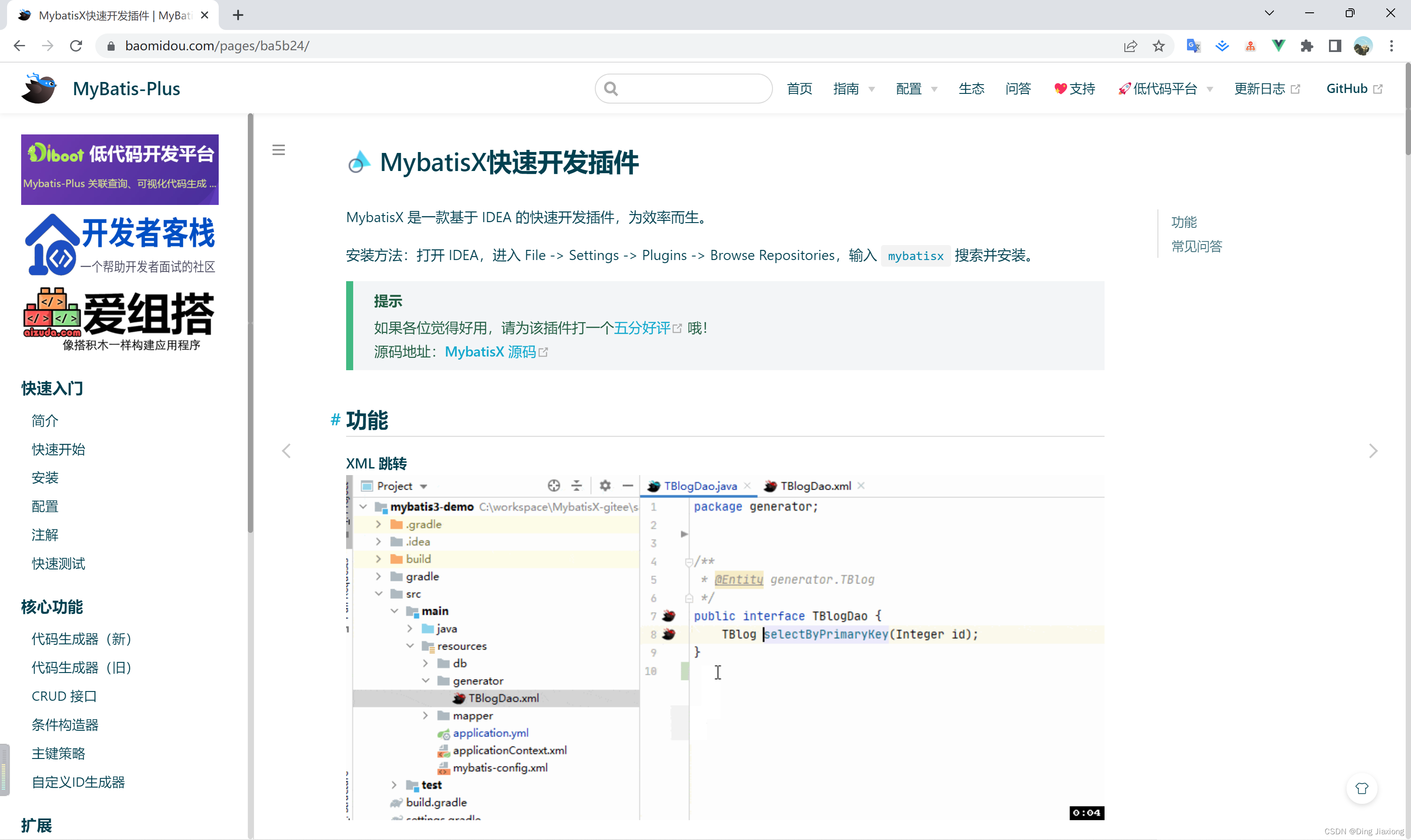The width and height of the screenshot is (1411, 840).
Task: Open the Extensions puzzle menu
Action: [x=1307, y=46]
